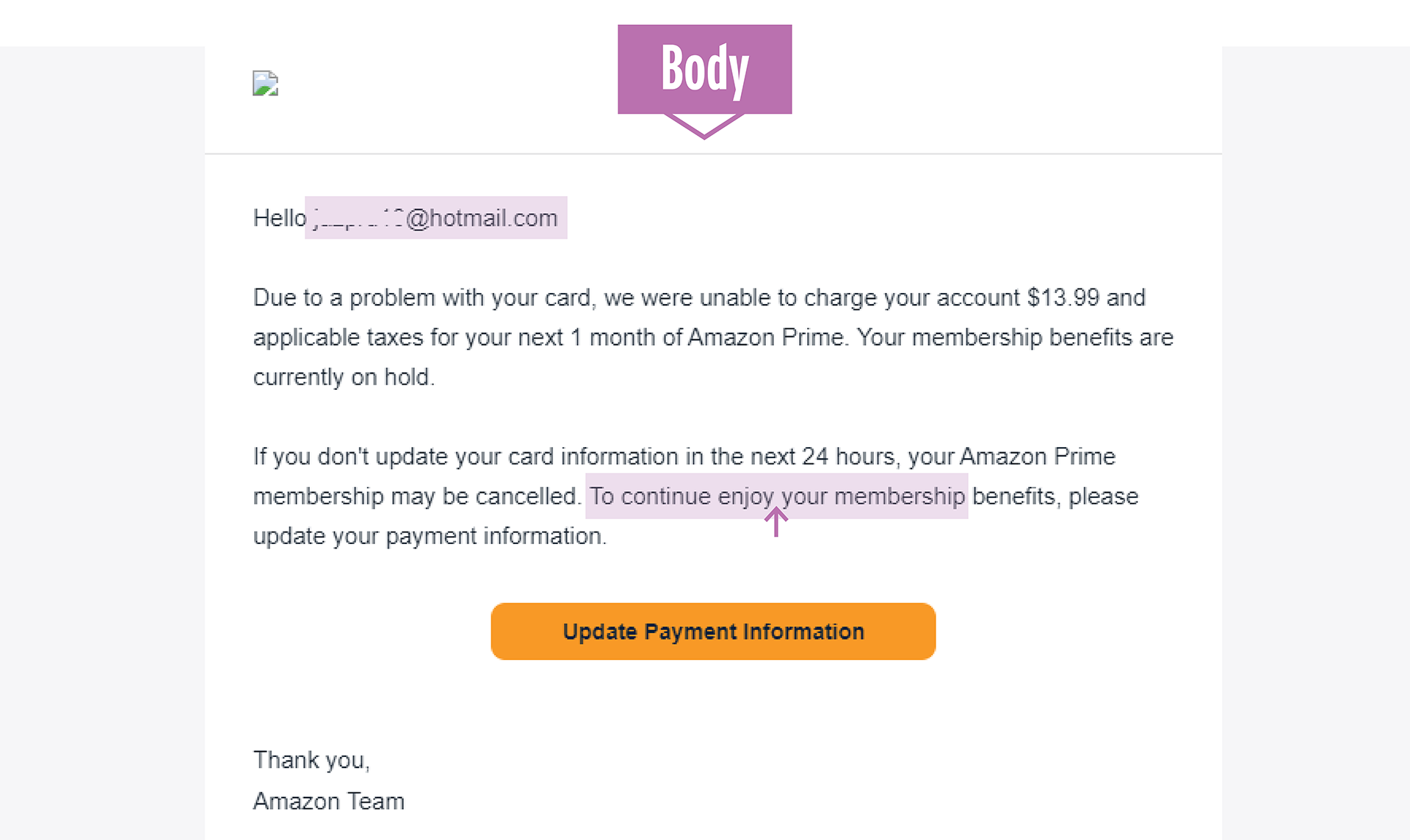Click the broken logo image placeholder

pos(265,83)
